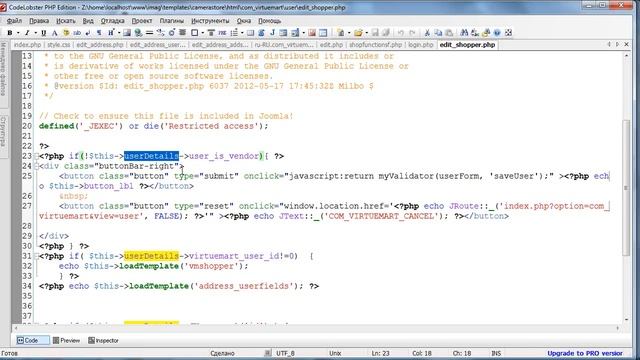Close the current document tab with X
Image resolution: width=640 pixels, height=360 pixels.
click(627, 44)
